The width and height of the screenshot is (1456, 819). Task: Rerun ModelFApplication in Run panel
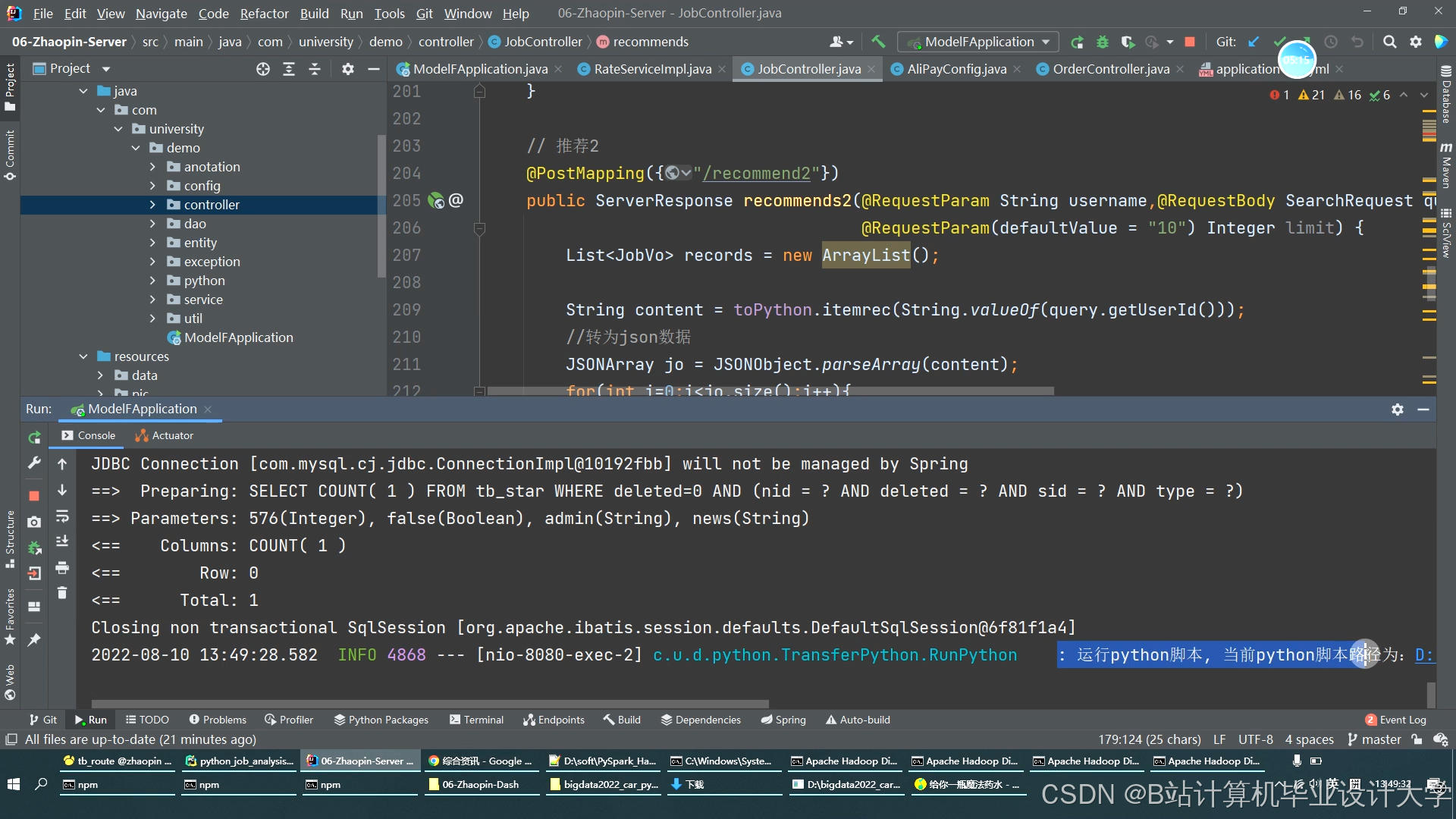pyautogui.click(x=34, y=438)
